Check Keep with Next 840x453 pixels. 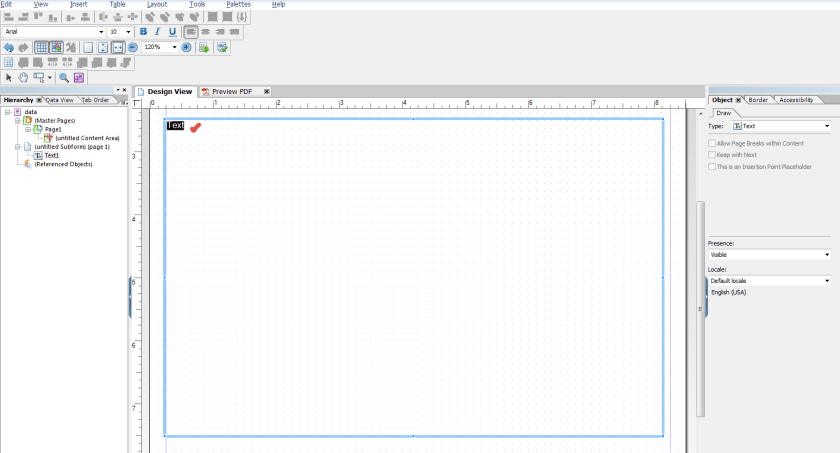[x=712, y=155]
